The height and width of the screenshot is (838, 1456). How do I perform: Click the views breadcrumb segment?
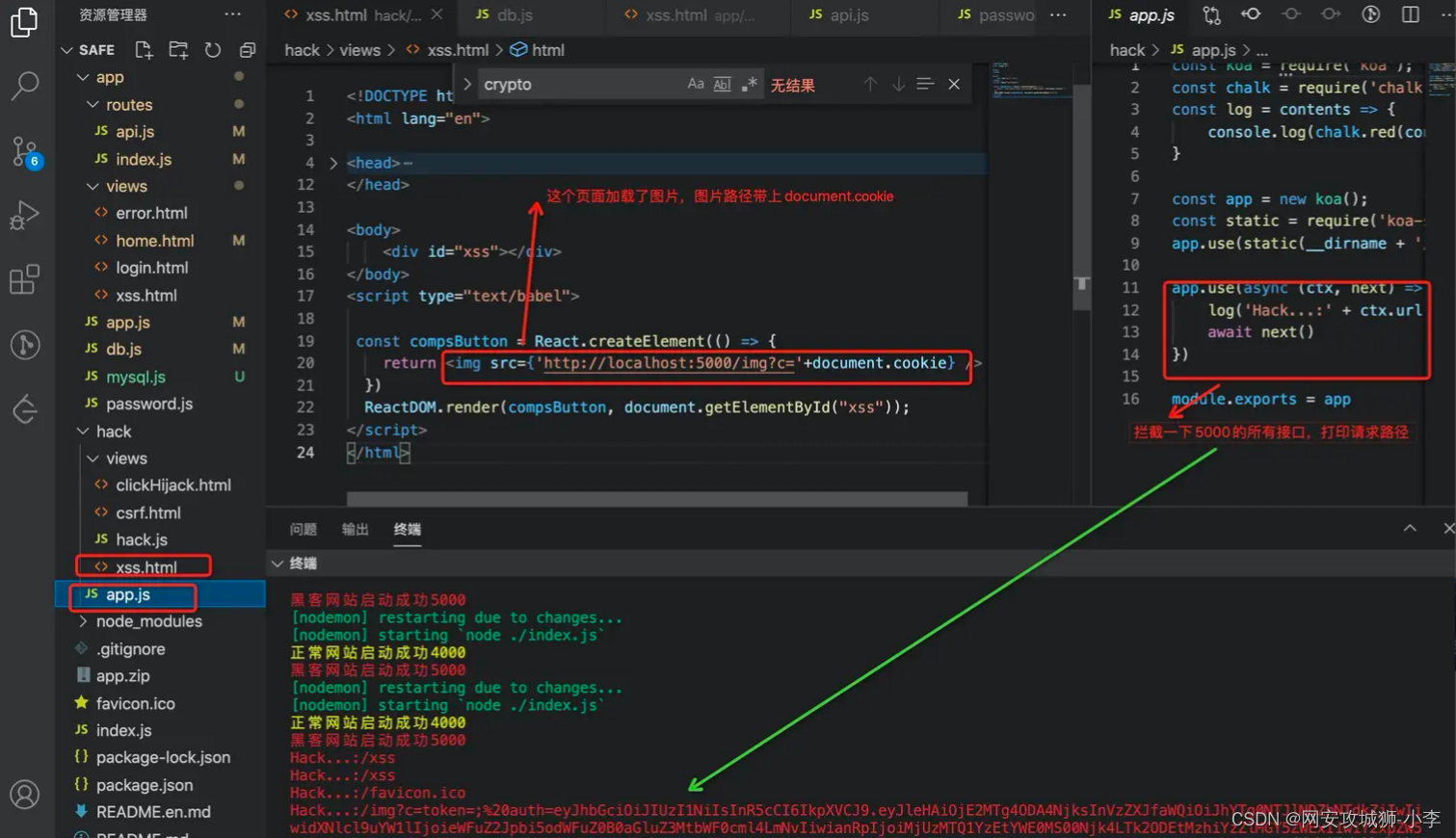coord(359,50)
